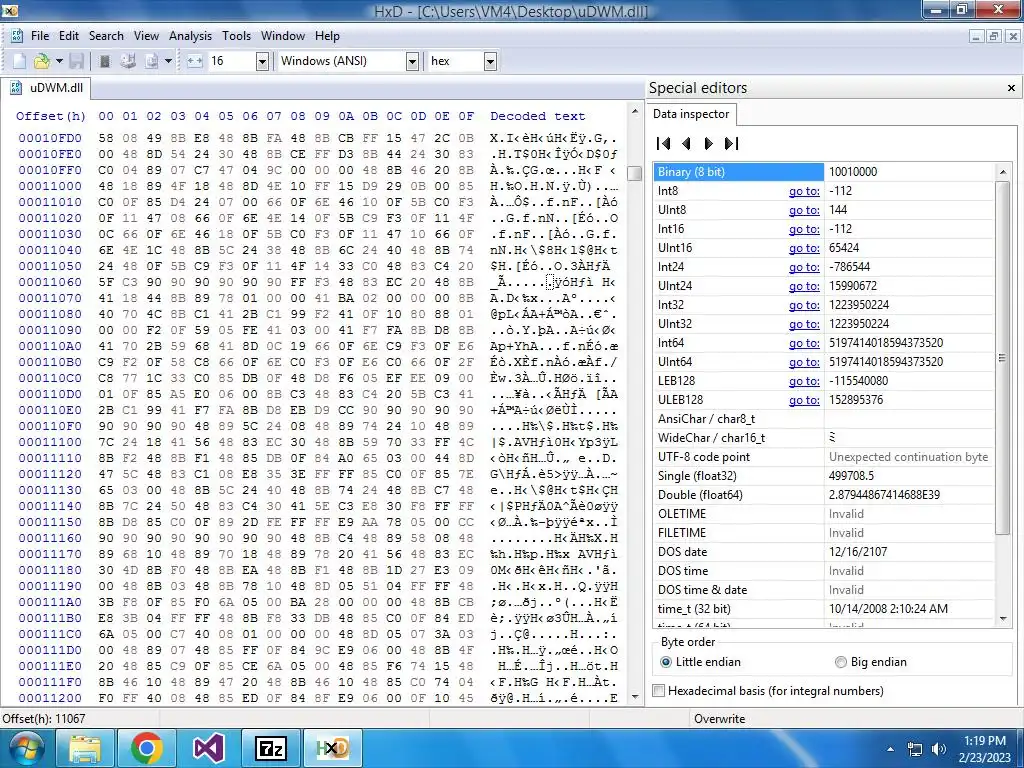Image resolution: width=1024 pixels, height=768 pixels.
Task: Open the File menu
Action: coord(40,36)
